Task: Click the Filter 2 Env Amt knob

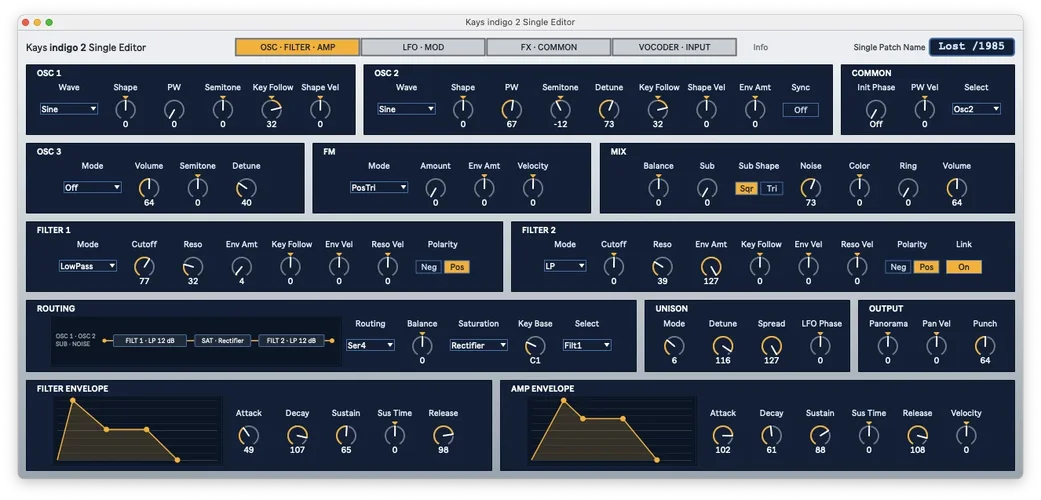Action: point(711,266)
